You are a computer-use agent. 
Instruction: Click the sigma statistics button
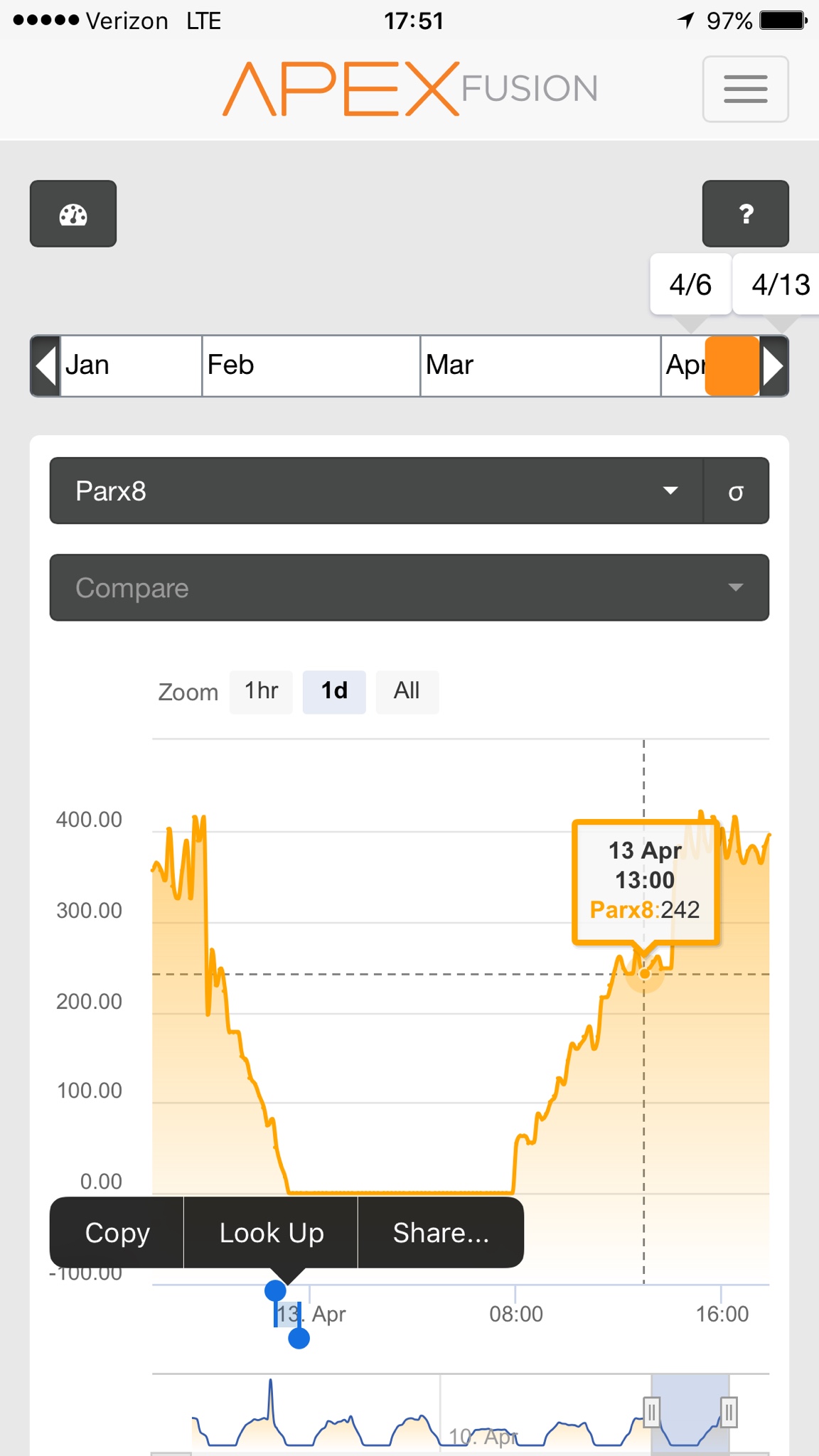(x=736, y=491)
